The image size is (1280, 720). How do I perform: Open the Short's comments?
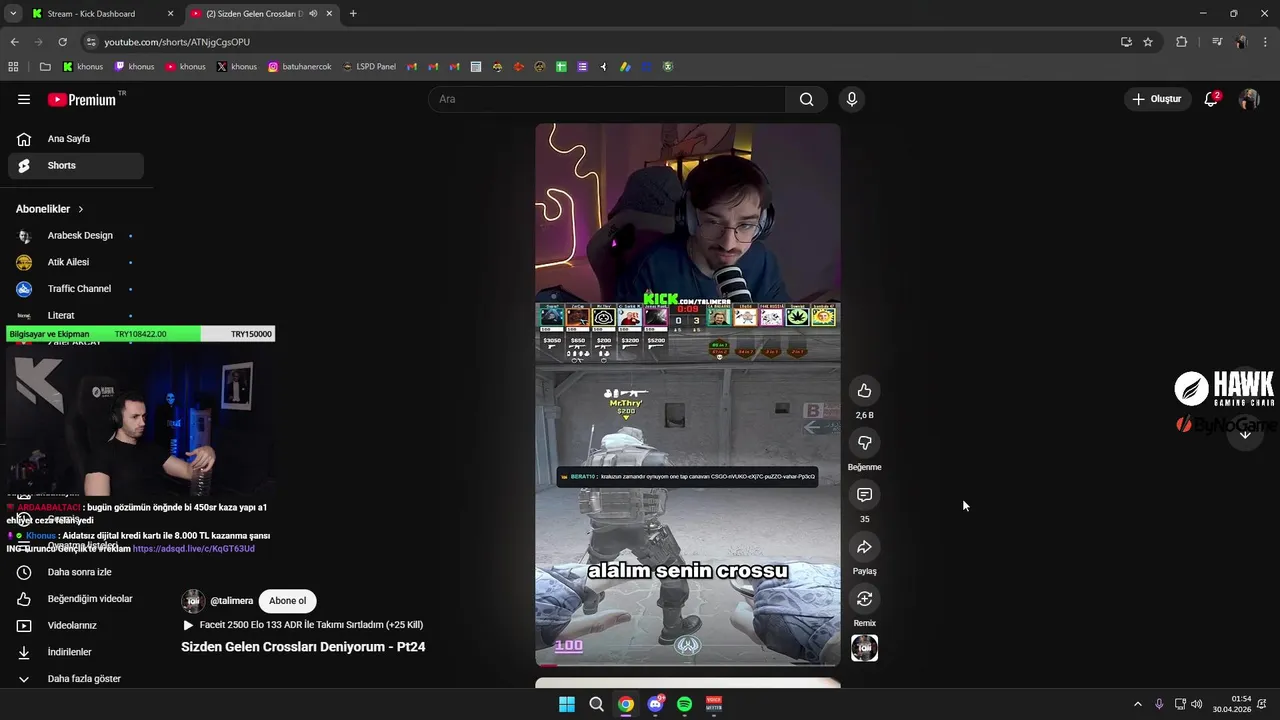864,495
